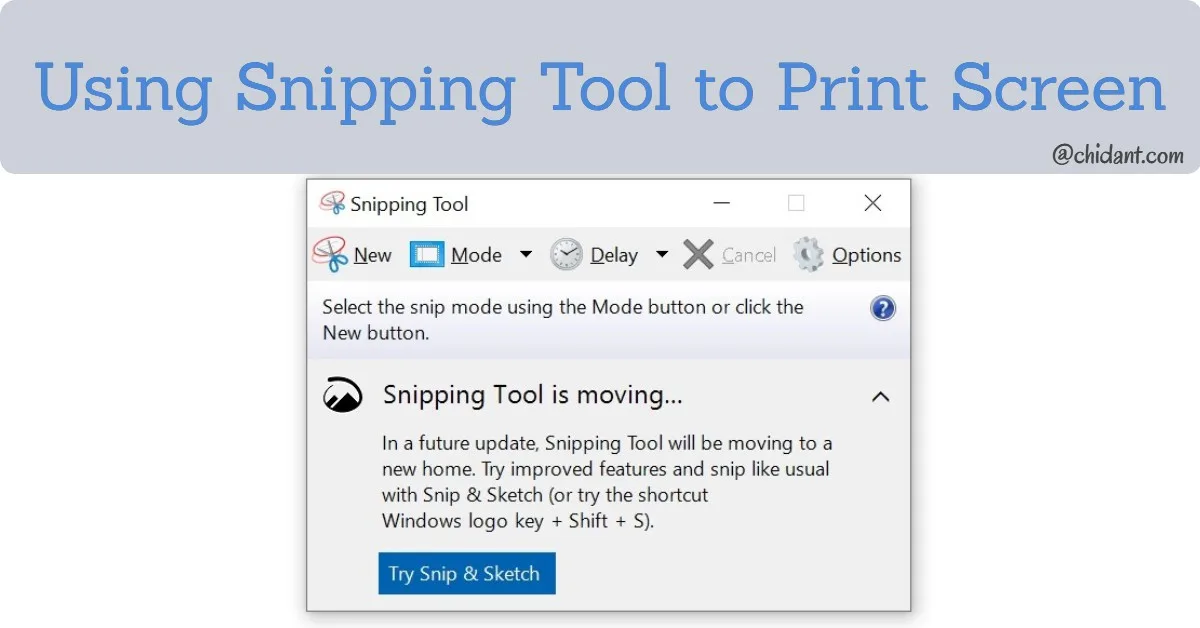Select the Mode text label
Image resolution: width=1200 pixels, height=628 pixels.
click(x=476, y=256)
